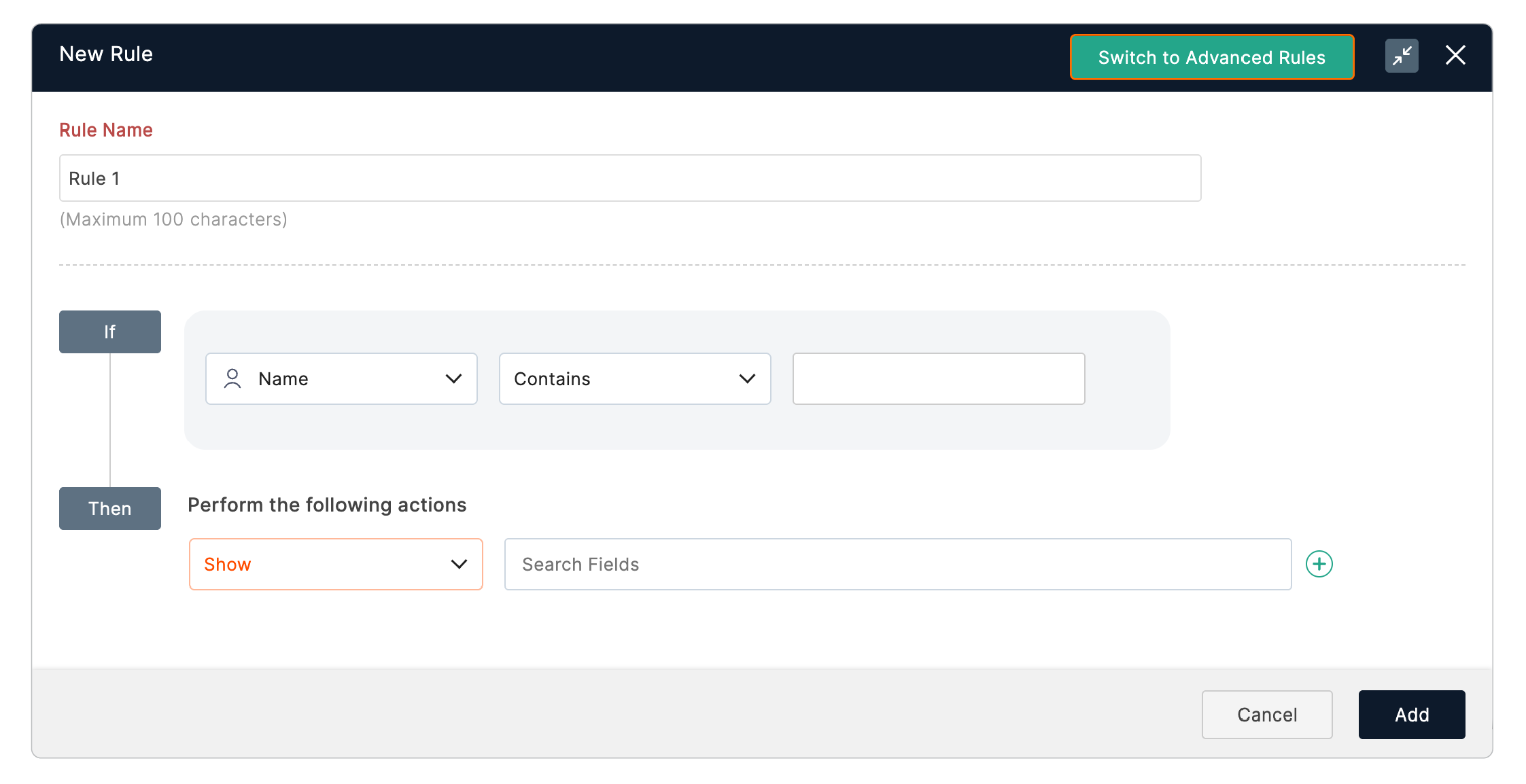Click the New Rule dialog title

[x=106, y=54]
